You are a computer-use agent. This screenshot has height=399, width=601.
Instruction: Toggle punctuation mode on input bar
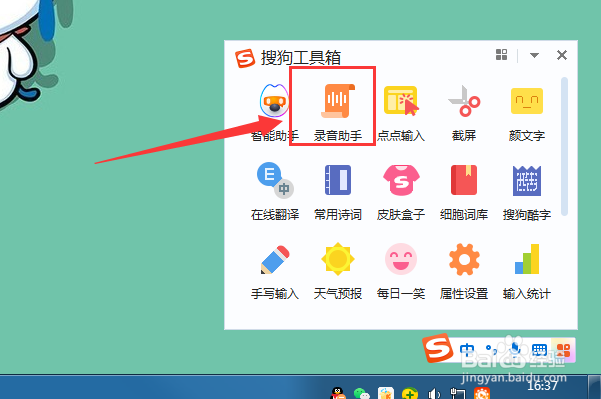[491, 350]
